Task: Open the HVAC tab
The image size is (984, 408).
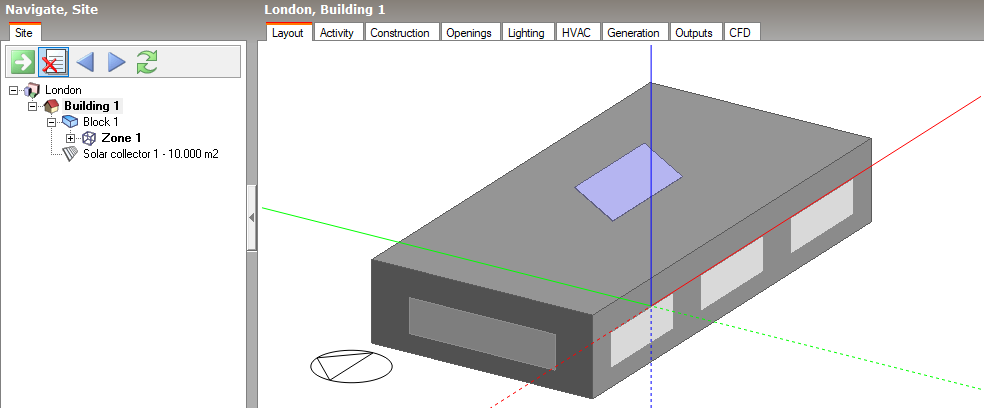Action: (x=576, y=33)
